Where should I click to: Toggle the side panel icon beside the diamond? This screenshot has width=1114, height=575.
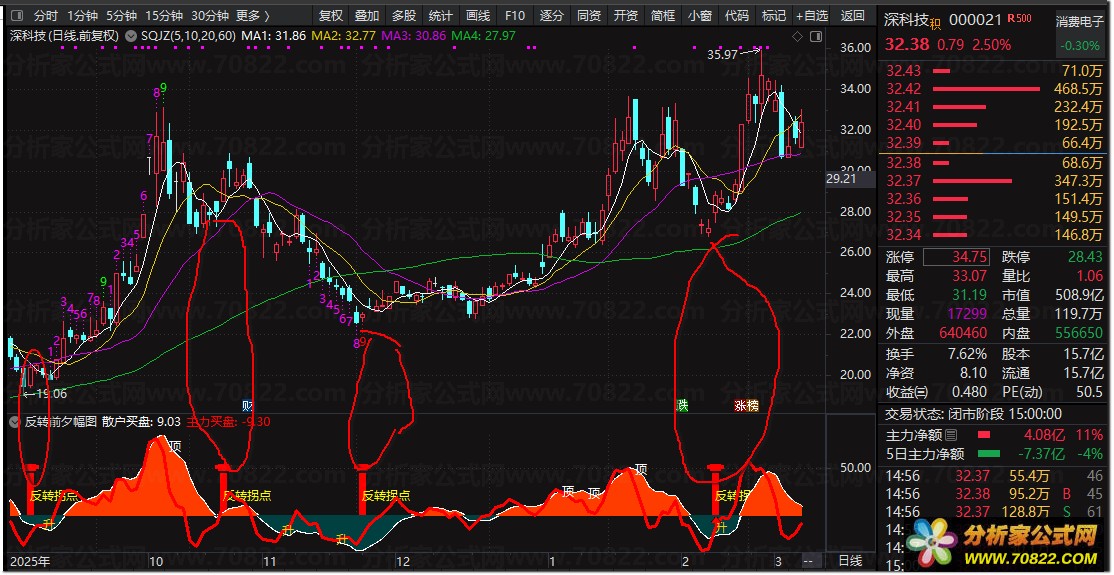(816, 36)
